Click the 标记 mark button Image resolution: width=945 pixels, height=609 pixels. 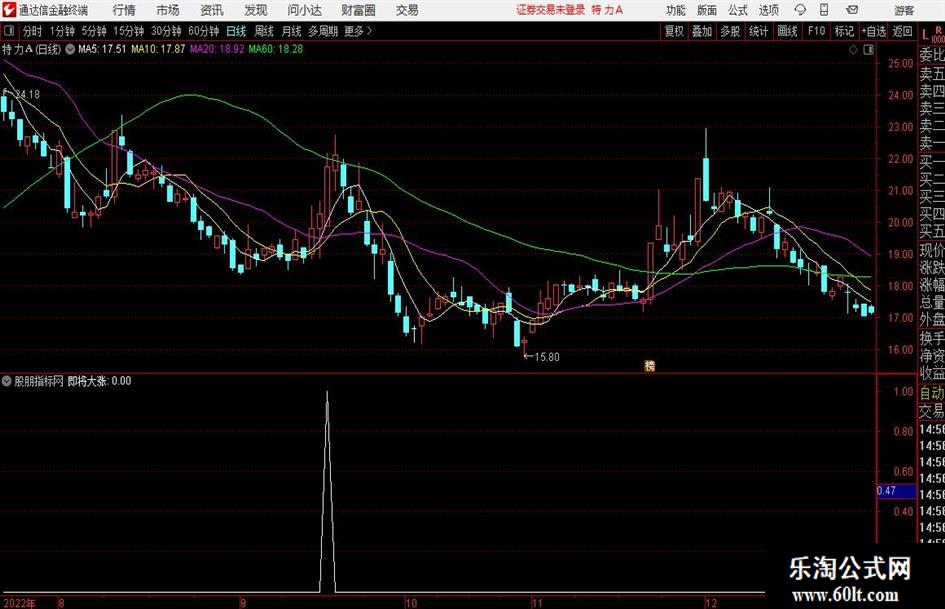tap(844, 31)
